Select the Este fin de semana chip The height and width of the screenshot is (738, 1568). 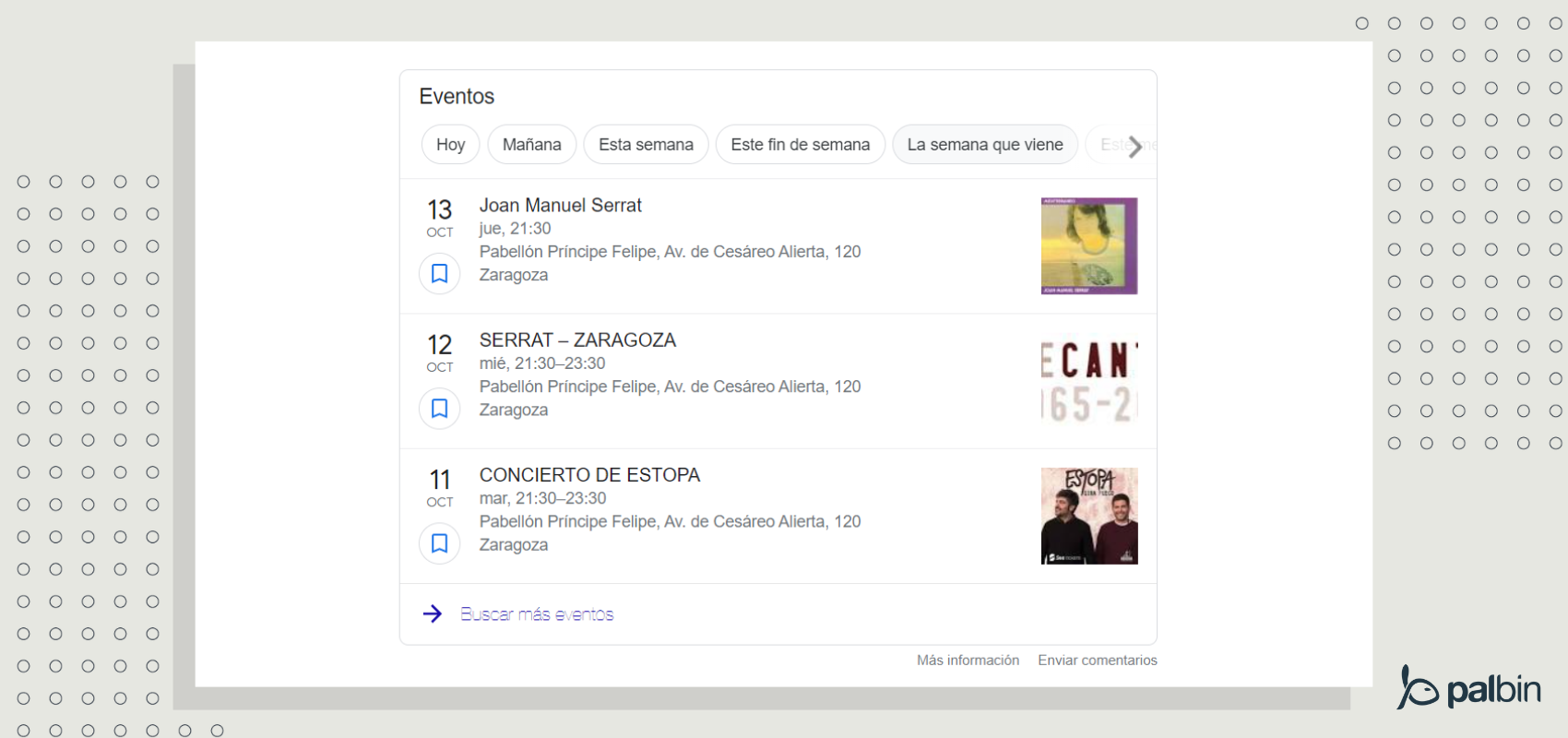(x=801, y=145)
